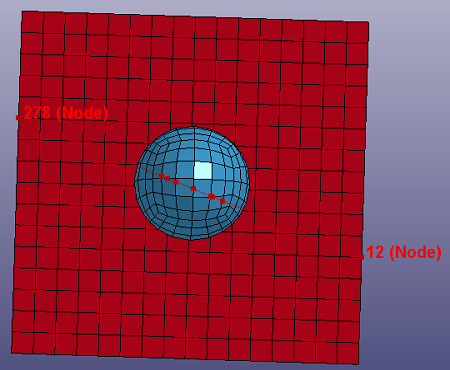Click the red marker at node 278

tap(18, 117)
